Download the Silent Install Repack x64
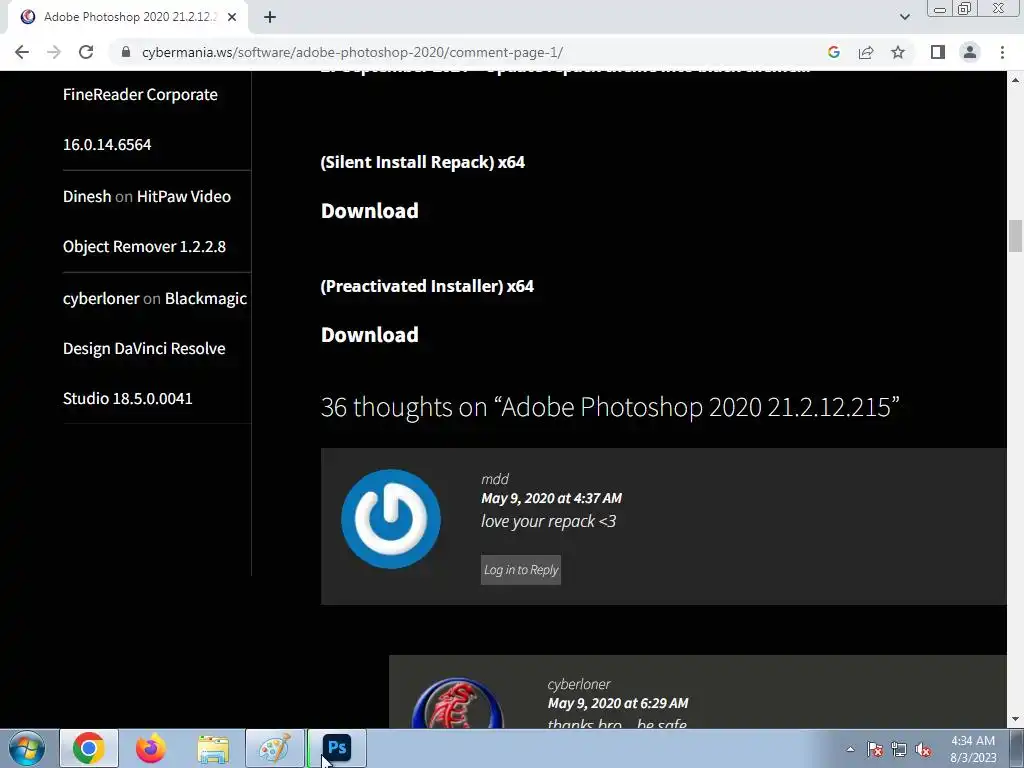The height and width of the screenshot is (768, 1024). [x=370, y=211]
